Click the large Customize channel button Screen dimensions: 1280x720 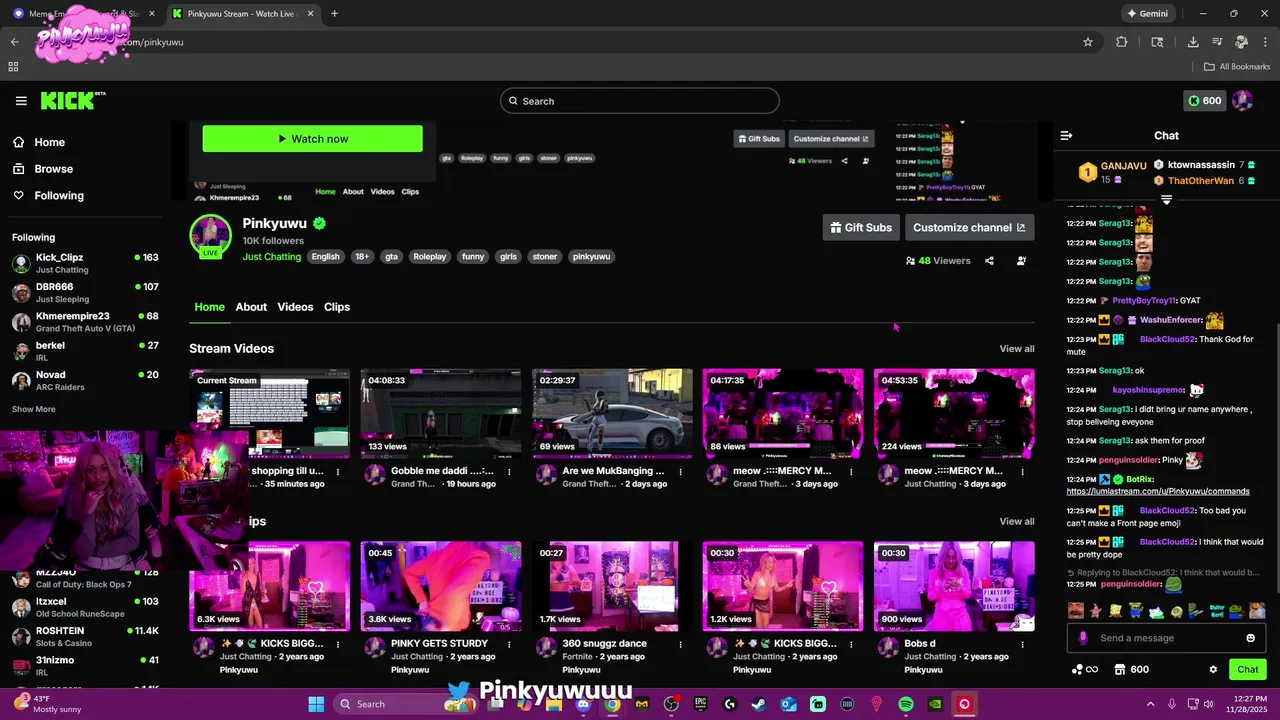[969, 227]
